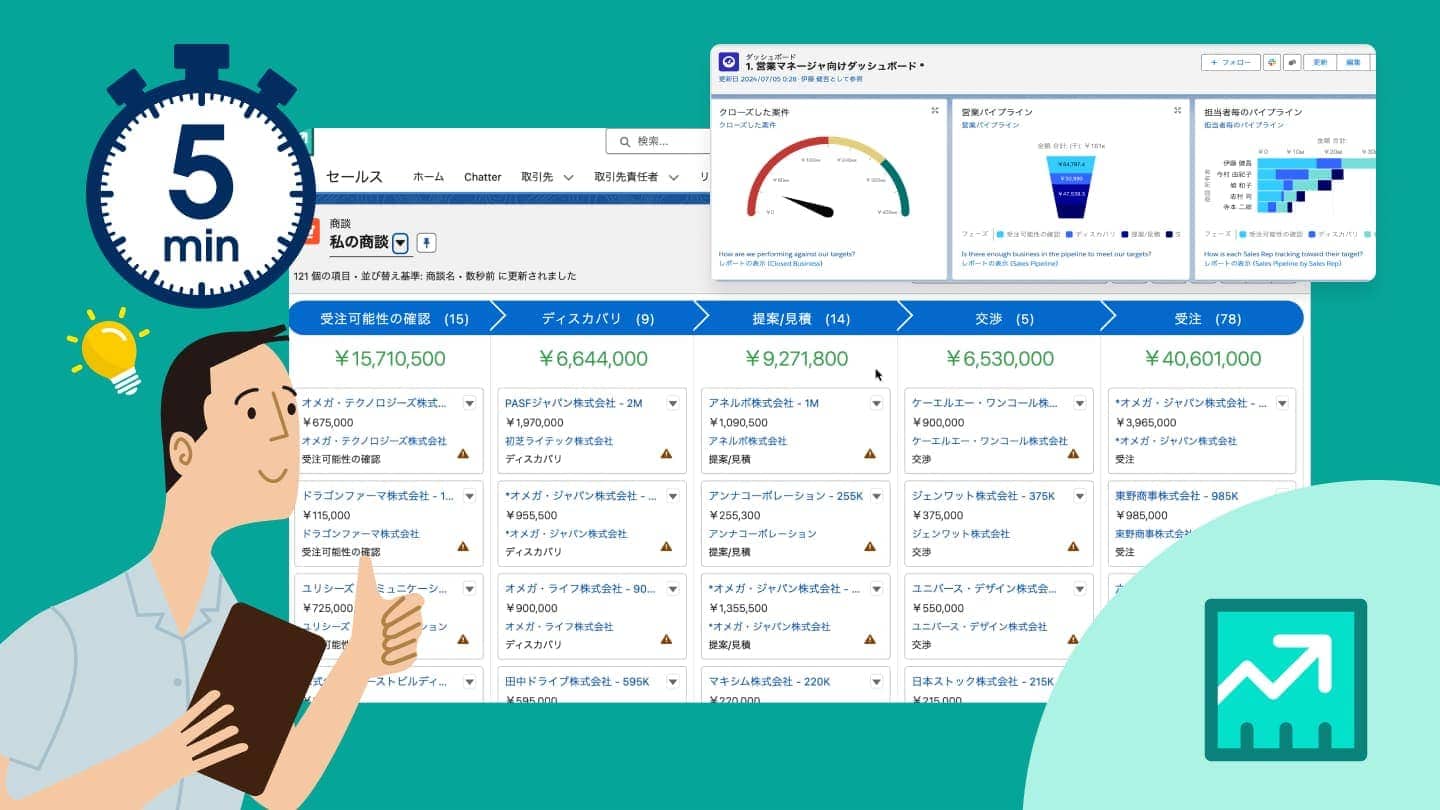This screenshot has height=810, width=1440.
Task: Go to the ホーム tab
Action: (428, 177)
